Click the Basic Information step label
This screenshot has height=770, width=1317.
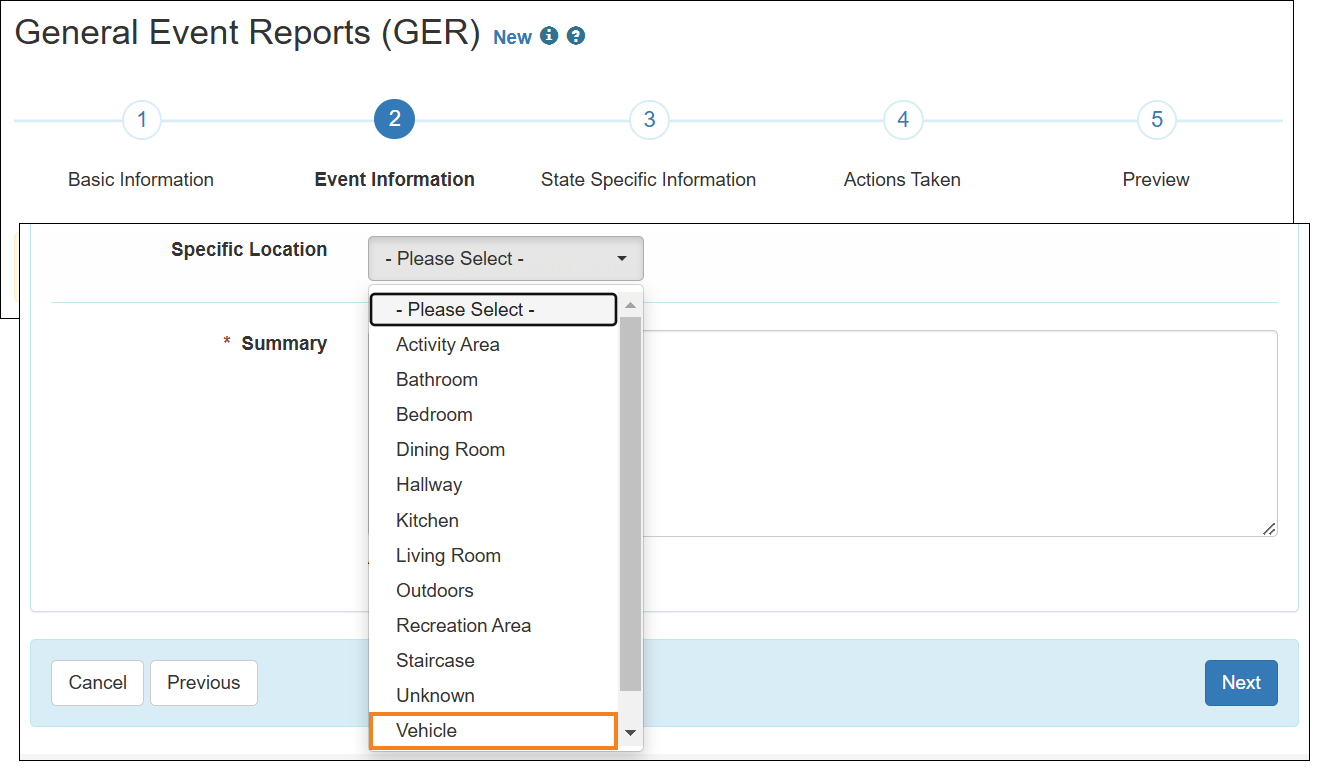coord(141,180)
